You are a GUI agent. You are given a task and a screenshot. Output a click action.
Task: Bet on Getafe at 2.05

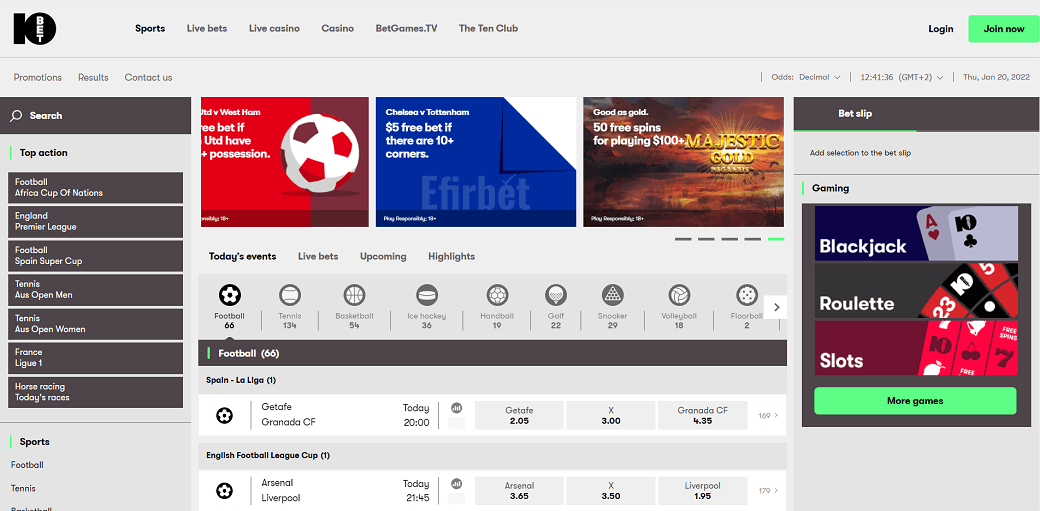point(519,415)
